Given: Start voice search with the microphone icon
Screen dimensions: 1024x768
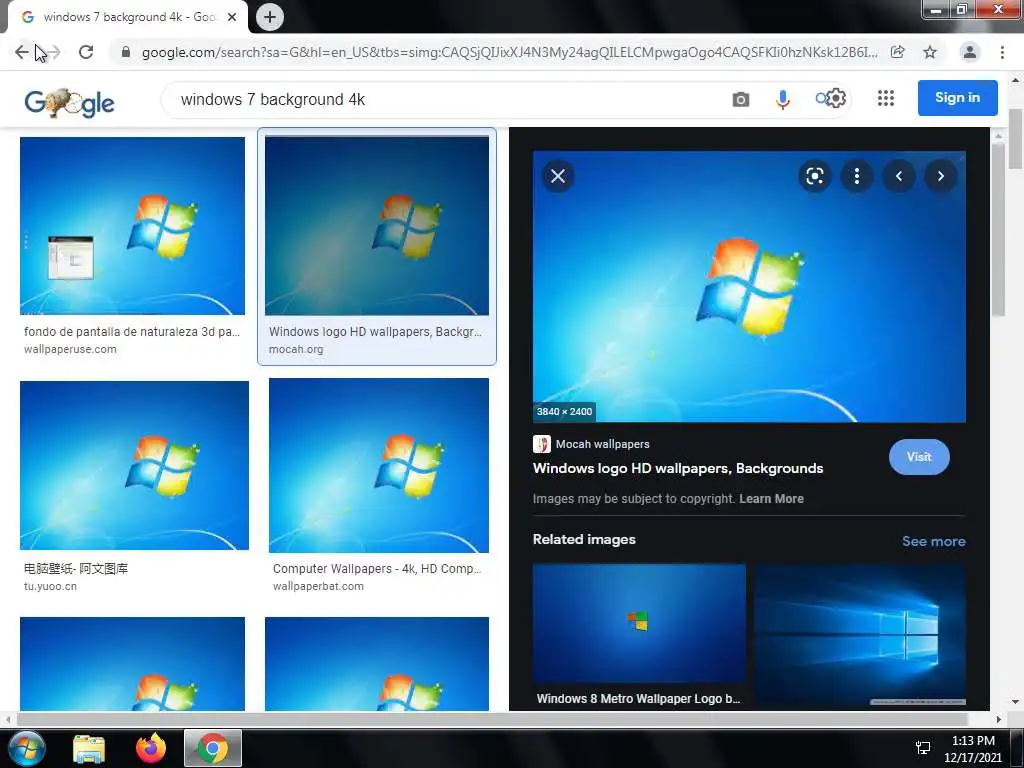Looking at the screenshot, I should pos(782,99).
